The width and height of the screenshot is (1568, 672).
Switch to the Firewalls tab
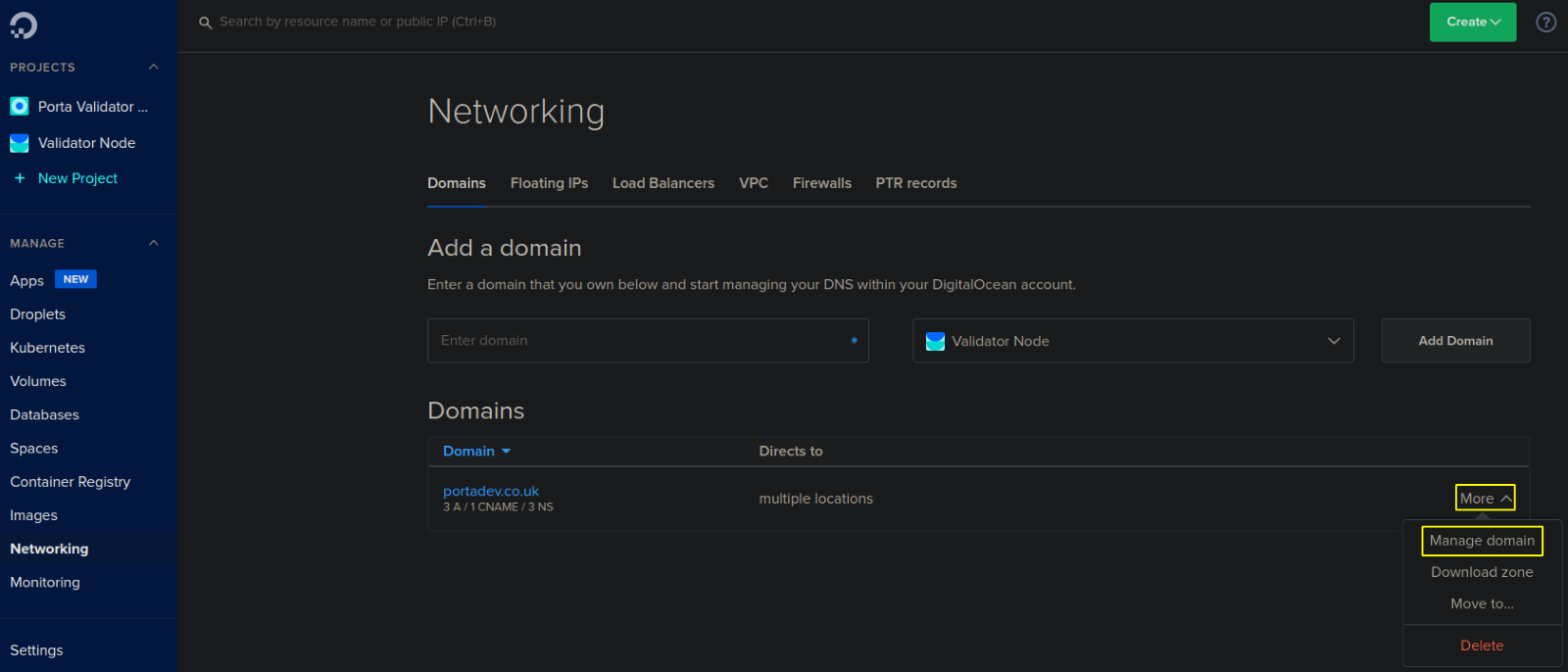click(822, 183)
